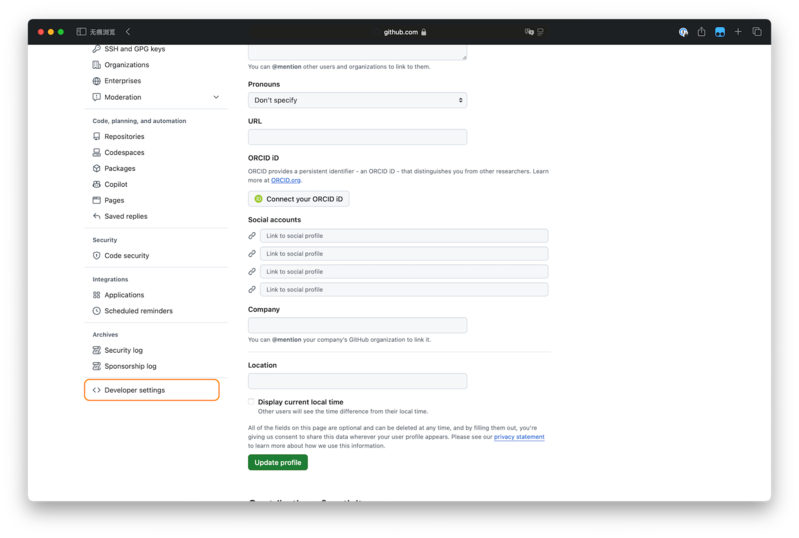The width and height of the screenshot is (799, 538).
Task: Click the SSH and GPG keys key icon
Action: (96, 49)
